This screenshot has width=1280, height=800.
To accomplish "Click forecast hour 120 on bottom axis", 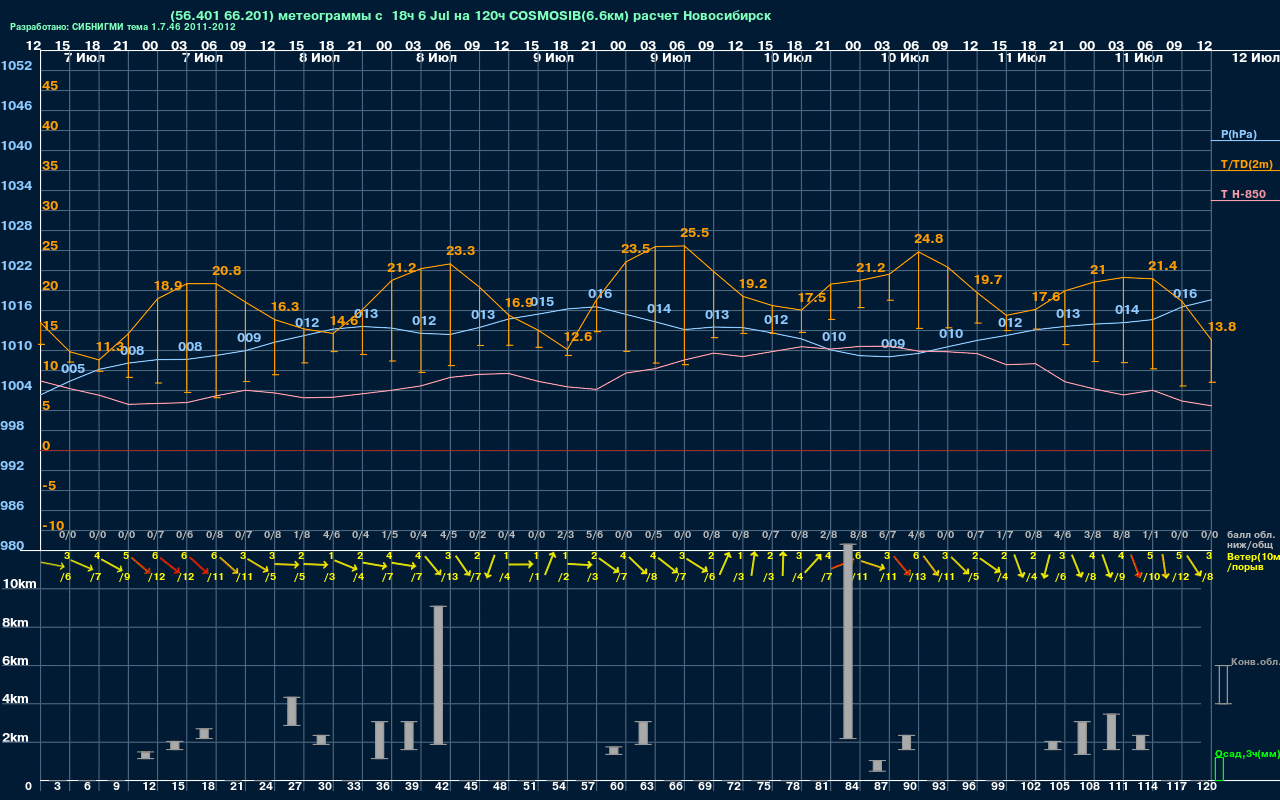I will pyautogui.click(x=1208, y=787).
